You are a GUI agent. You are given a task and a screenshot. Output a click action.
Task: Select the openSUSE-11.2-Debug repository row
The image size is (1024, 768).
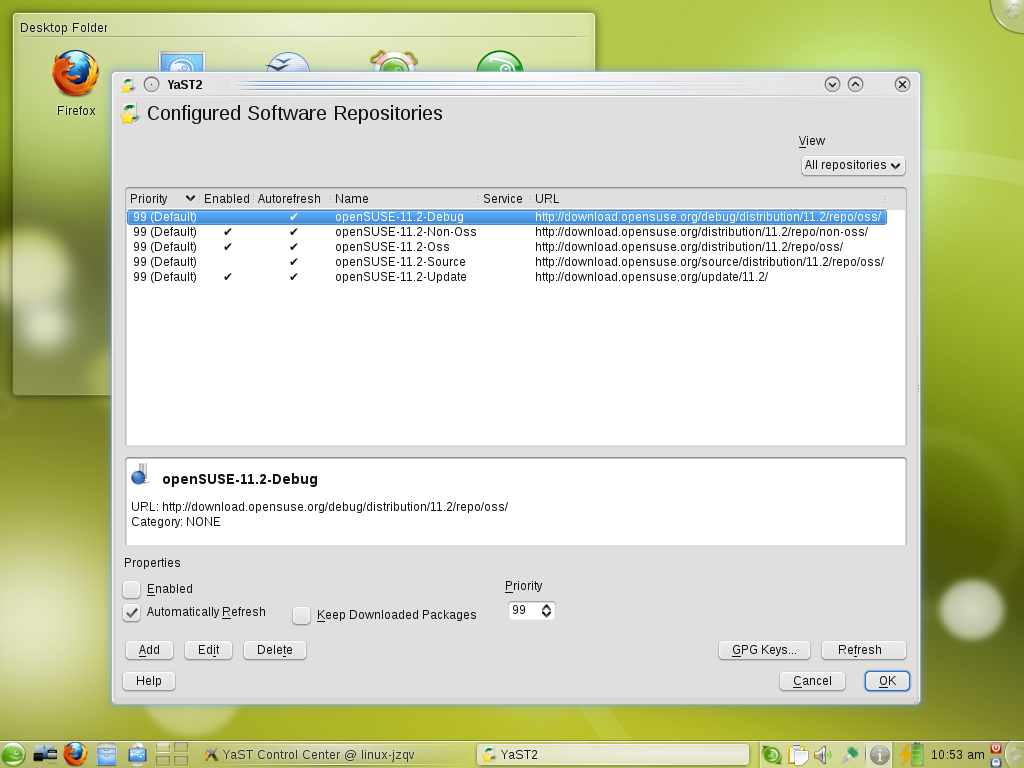point(507,217)
